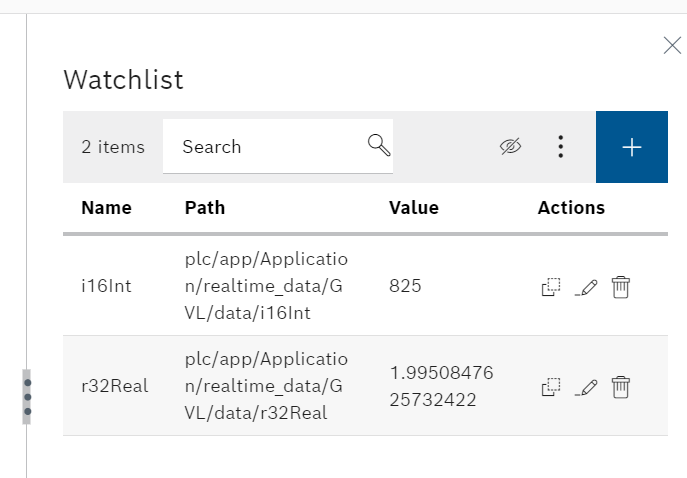
Task: Click the r32Real value 1.9950847625732422
Action: coord(442,386)
